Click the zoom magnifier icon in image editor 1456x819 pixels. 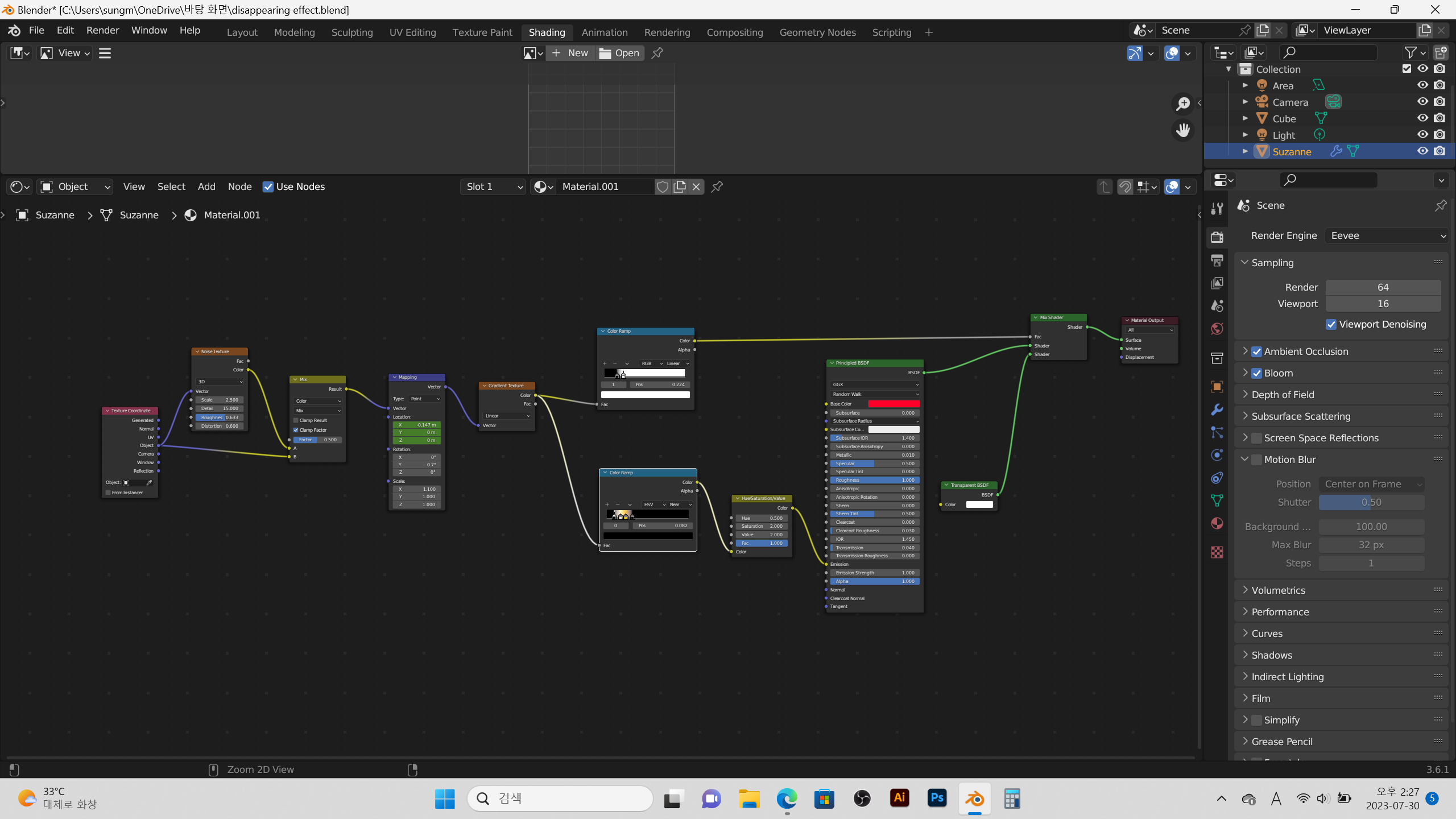click(x=1183, y=104)
